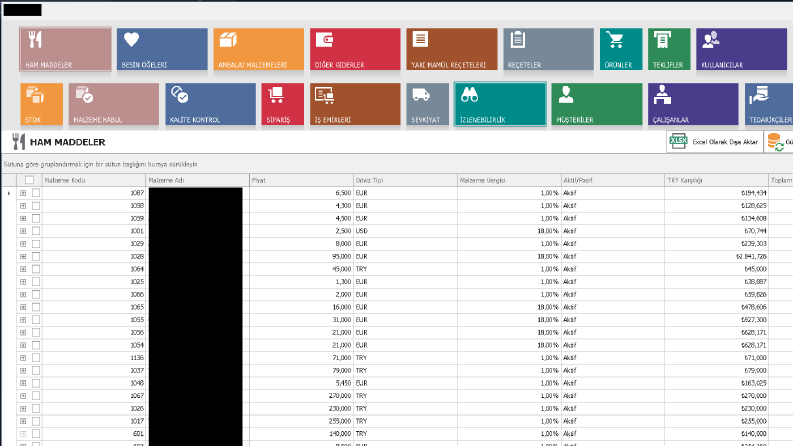Check the box for material code 1001

click(36, 231)
